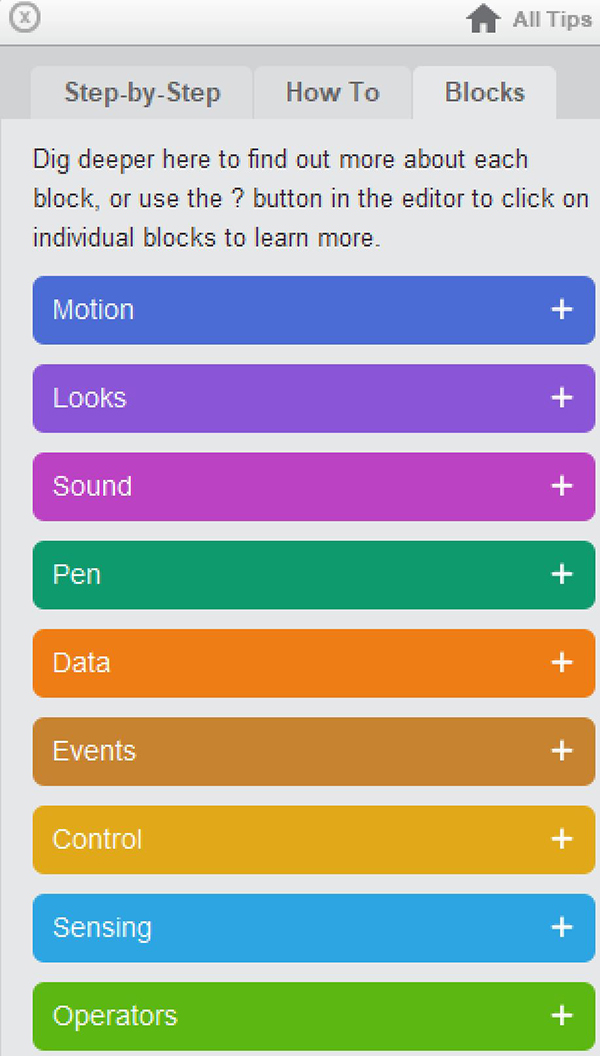This screenshot has height=1056, width=600.
Task: Close the tips panel with the x icon
Action: point(25,18)
